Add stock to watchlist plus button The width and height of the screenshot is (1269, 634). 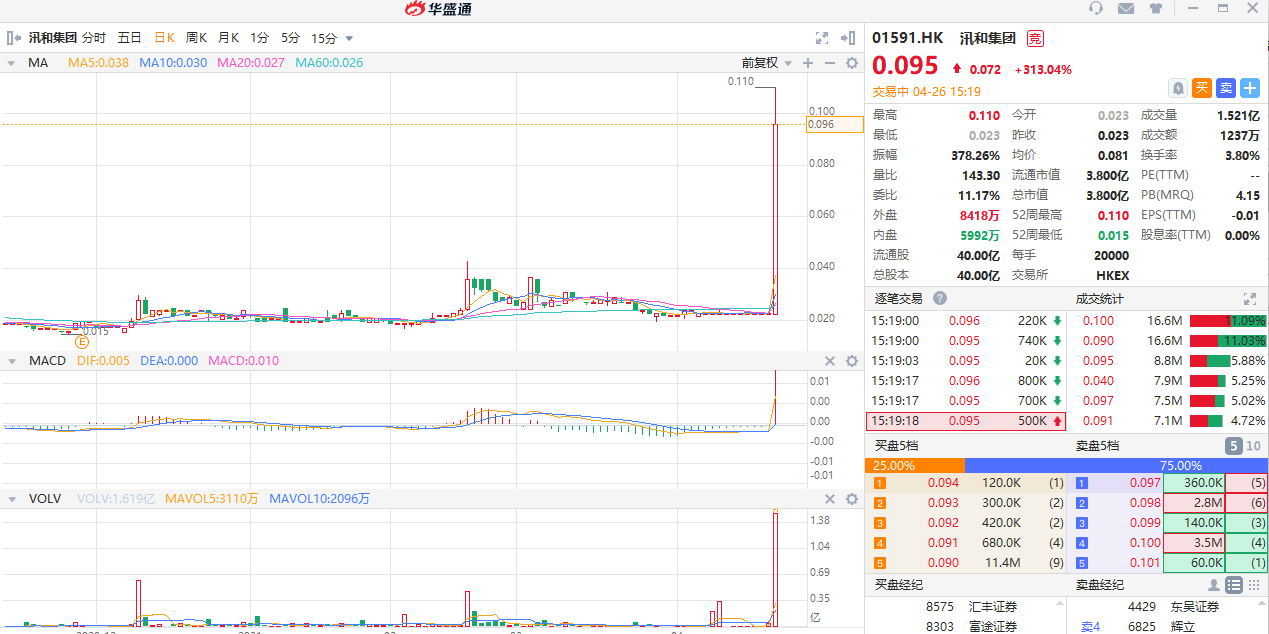coord(1250,88)
